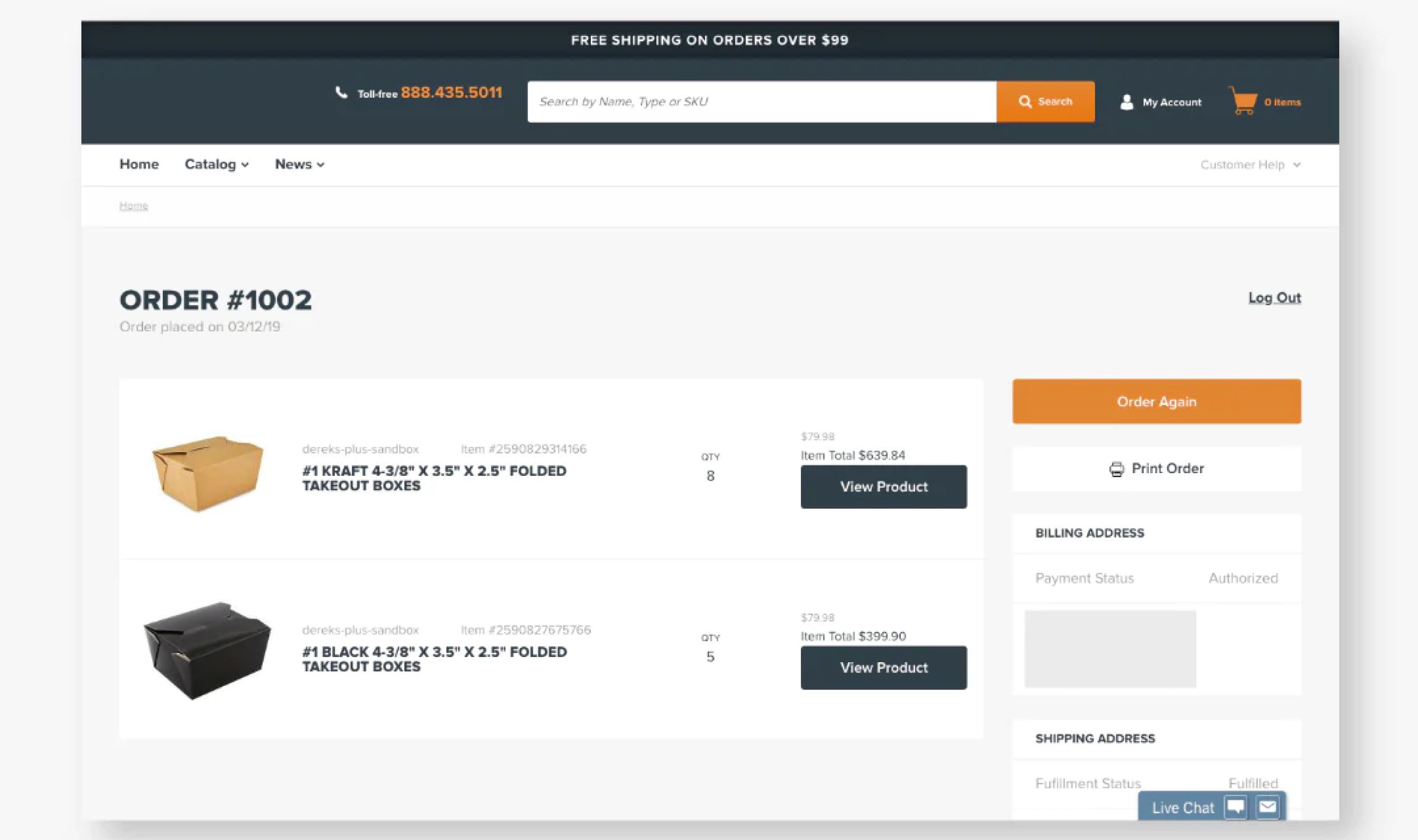Expand the News dropdown menu
Viewport: 1418px width, 840px height.
[300, 164]
